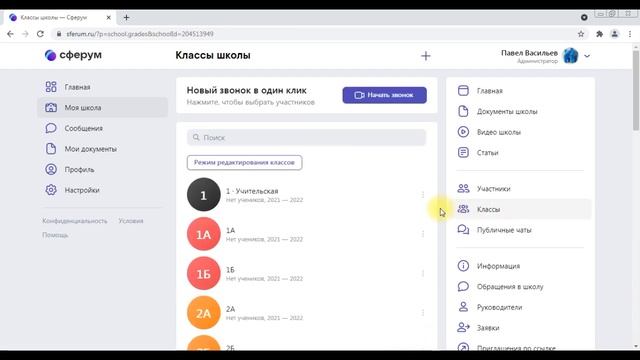Bookmark this page with the star
Screen dimensions: 640x360
[x=581, y=34]
